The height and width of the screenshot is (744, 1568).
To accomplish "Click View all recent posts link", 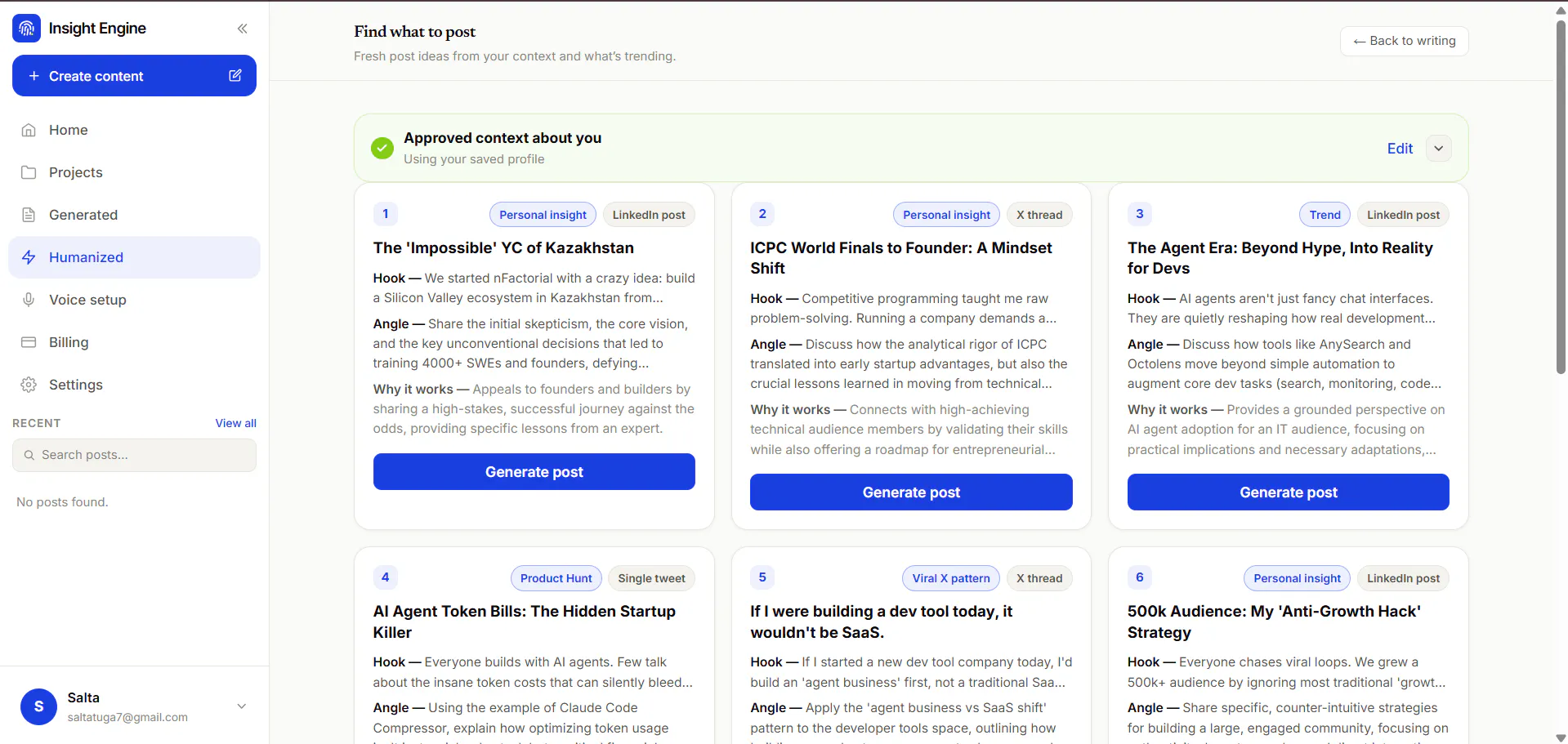I will coord(235,423).
